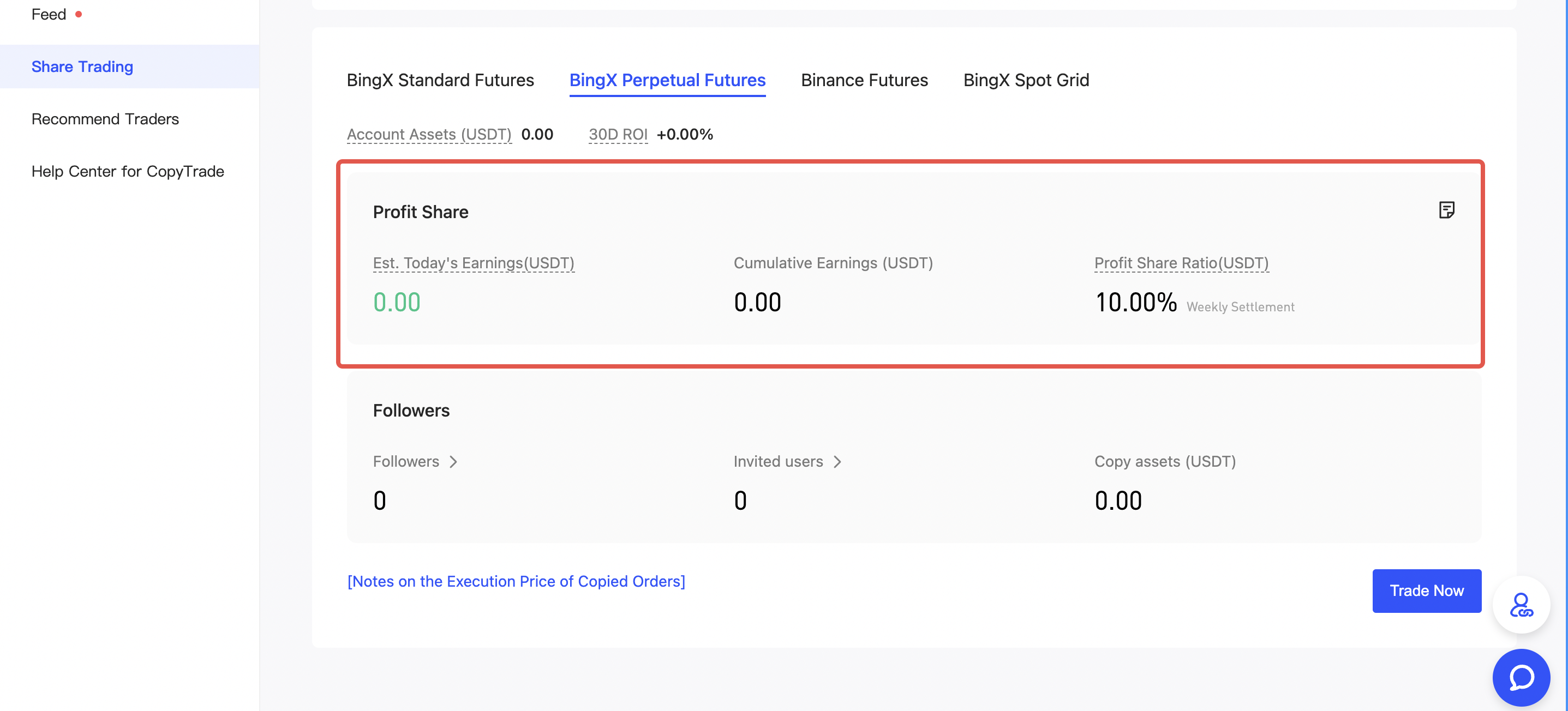The image size is (1568, 711).
Task: Switch to BingX Standard Futures tab
Action: click(x=440, y=80)
